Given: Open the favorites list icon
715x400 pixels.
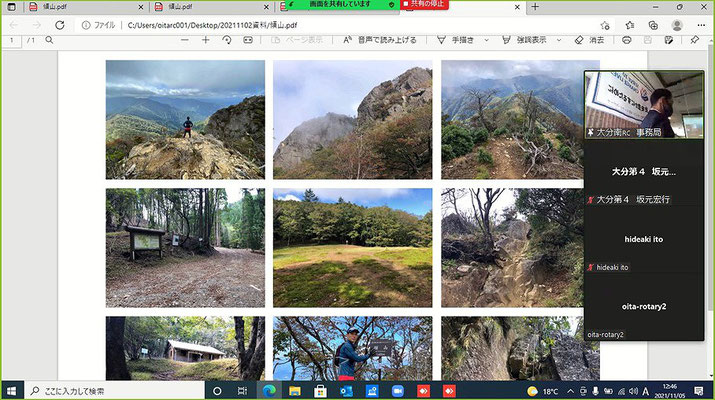Looking at the screenshot, I should 630,26.
